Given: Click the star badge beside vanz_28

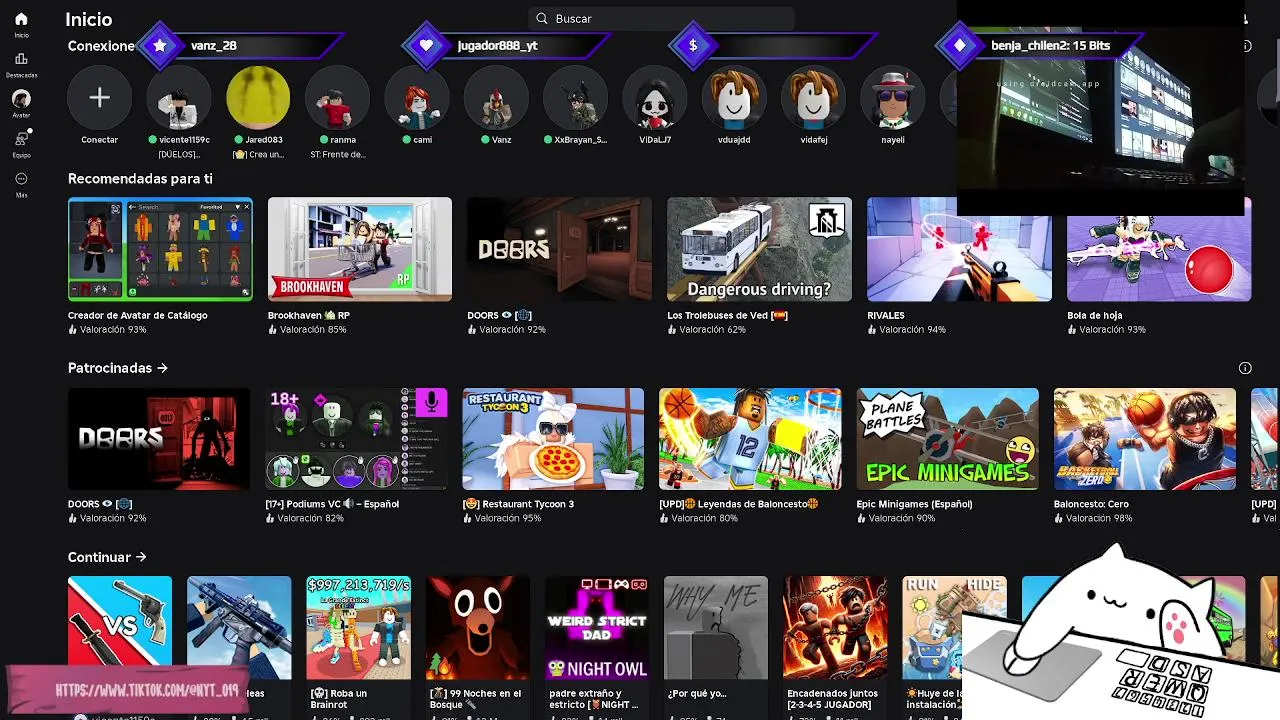Looking at the screenshot, I should pos(160,46).
